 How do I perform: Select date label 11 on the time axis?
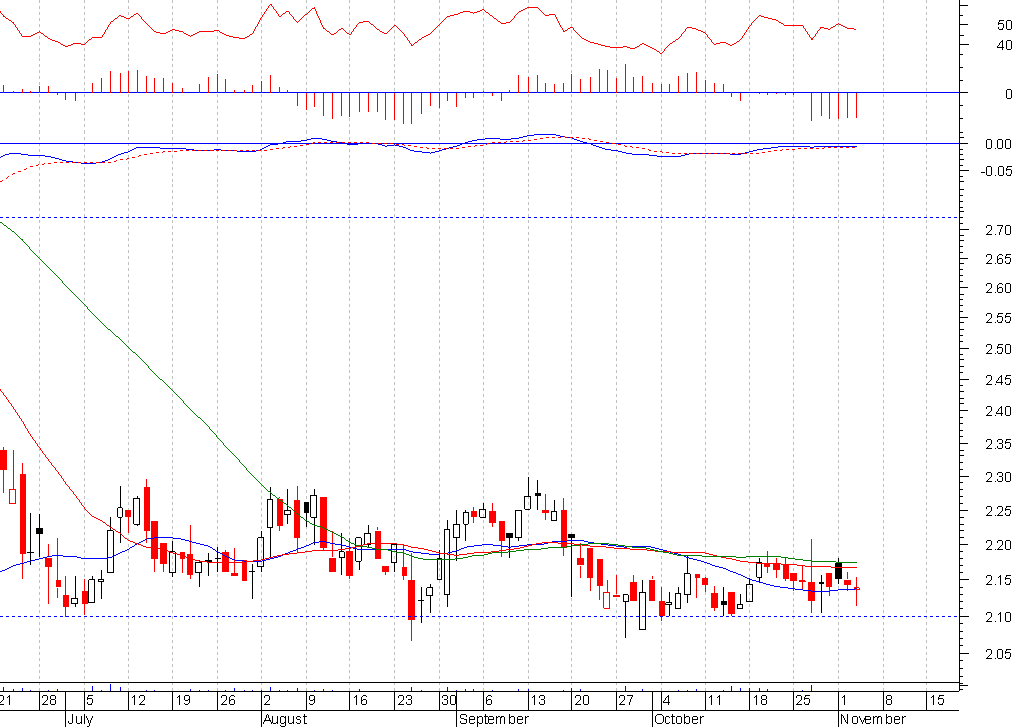click(x=715, y=700)
